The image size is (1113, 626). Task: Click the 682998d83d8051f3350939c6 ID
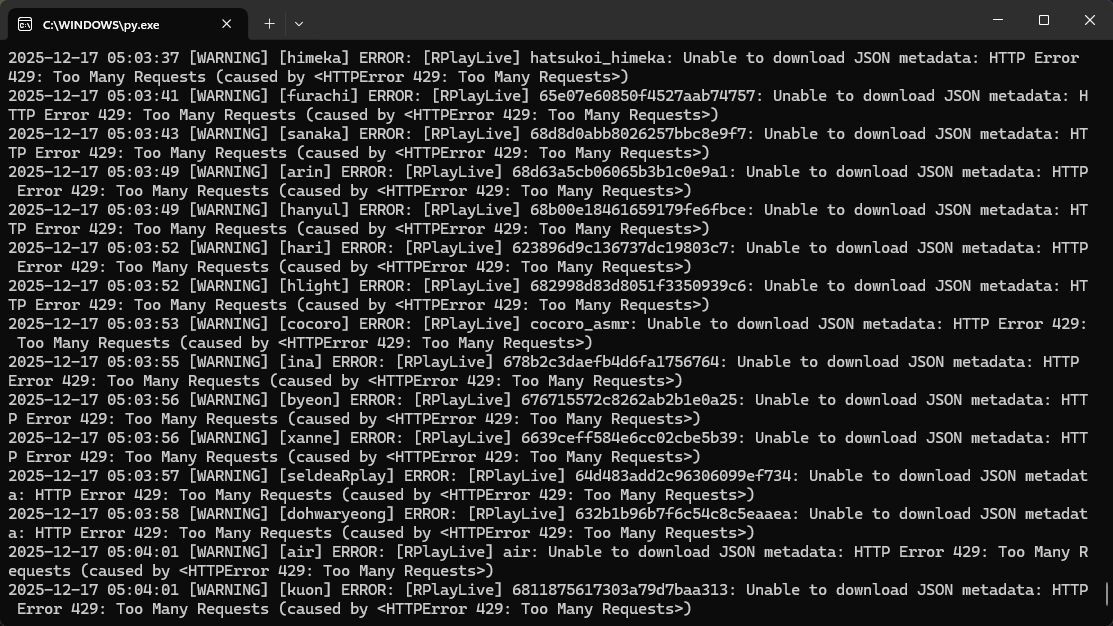(x=638, y=285)
